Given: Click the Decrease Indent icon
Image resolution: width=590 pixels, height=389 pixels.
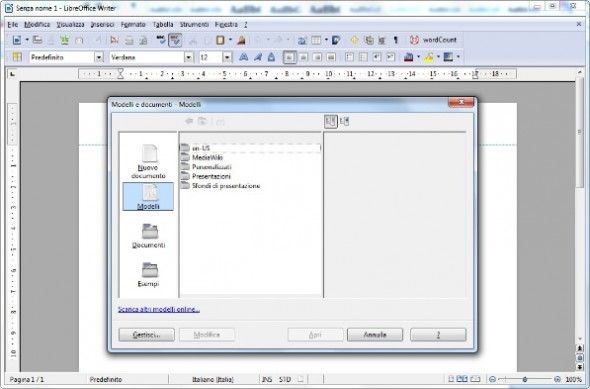Looking at the screenshot, I should [x=377, y=57].
